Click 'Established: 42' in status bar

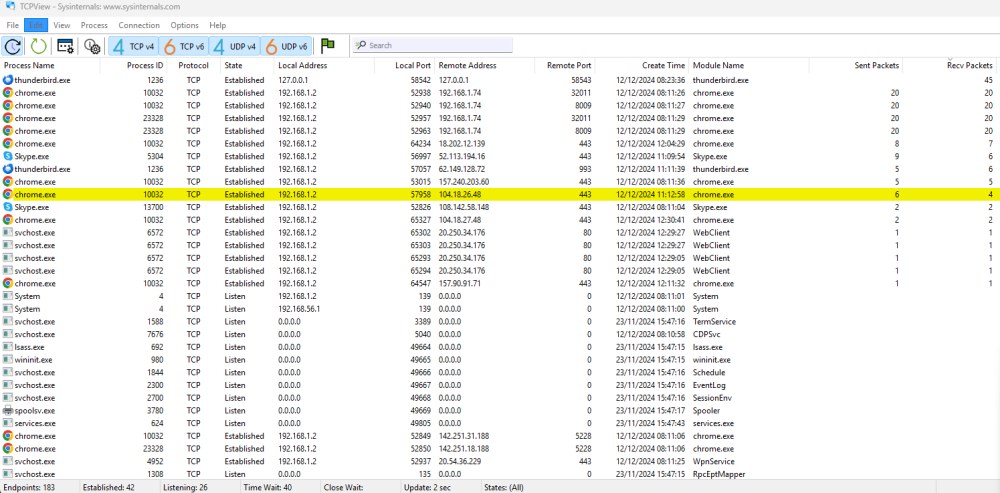tap(108, 487)
